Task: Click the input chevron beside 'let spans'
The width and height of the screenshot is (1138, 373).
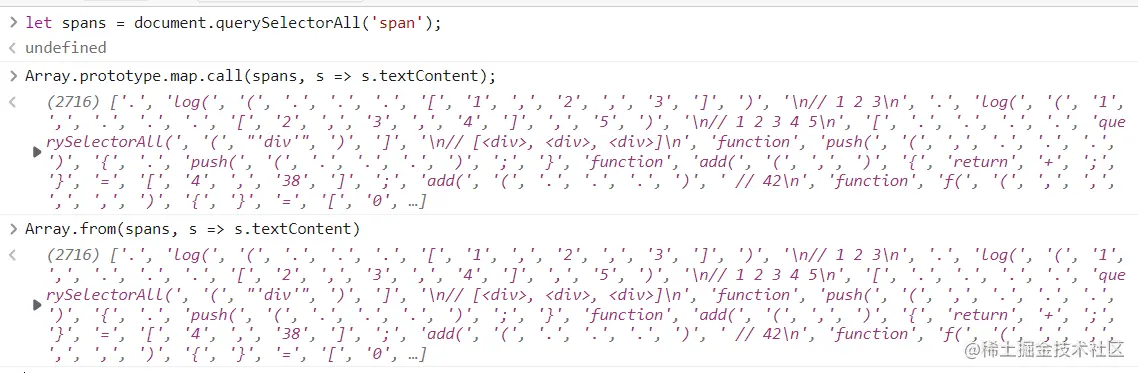Action: (x=13, y=22)
